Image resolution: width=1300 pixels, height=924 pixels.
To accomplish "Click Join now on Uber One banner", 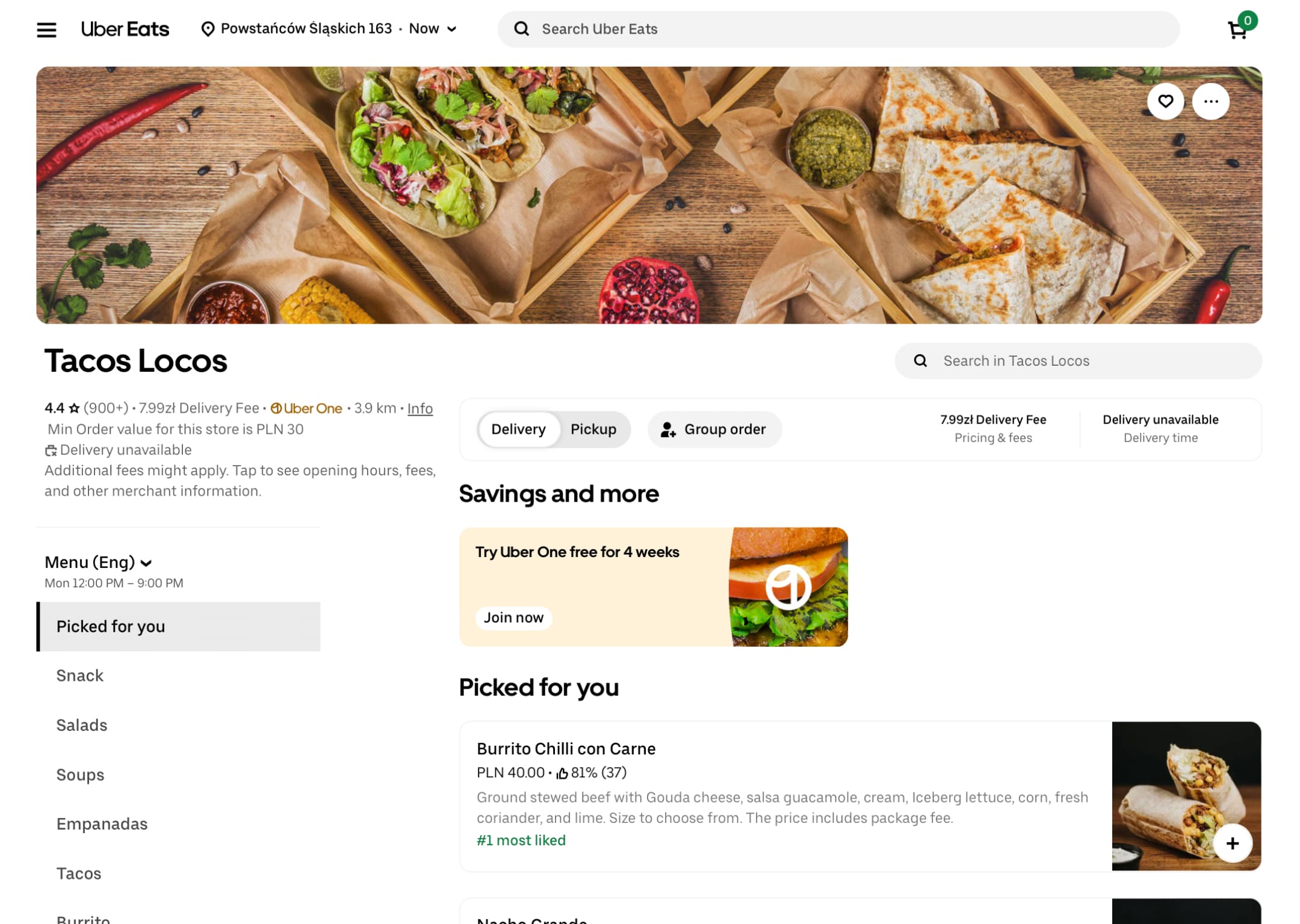I will (x=513, y=617).
